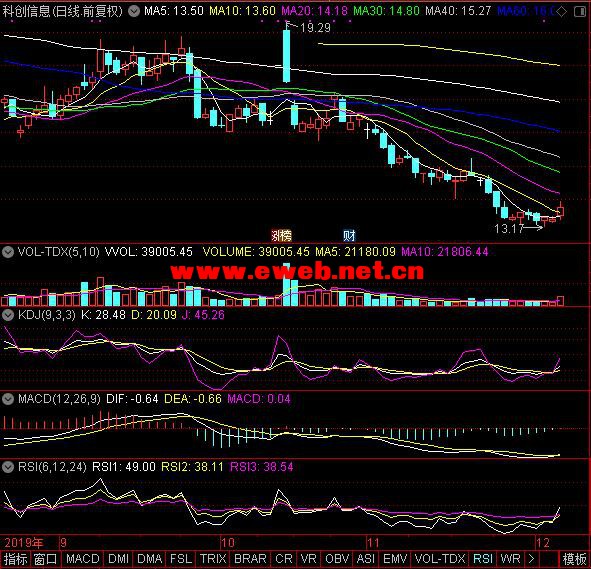Select the TRIX indicator tab

tap(213, 558)
